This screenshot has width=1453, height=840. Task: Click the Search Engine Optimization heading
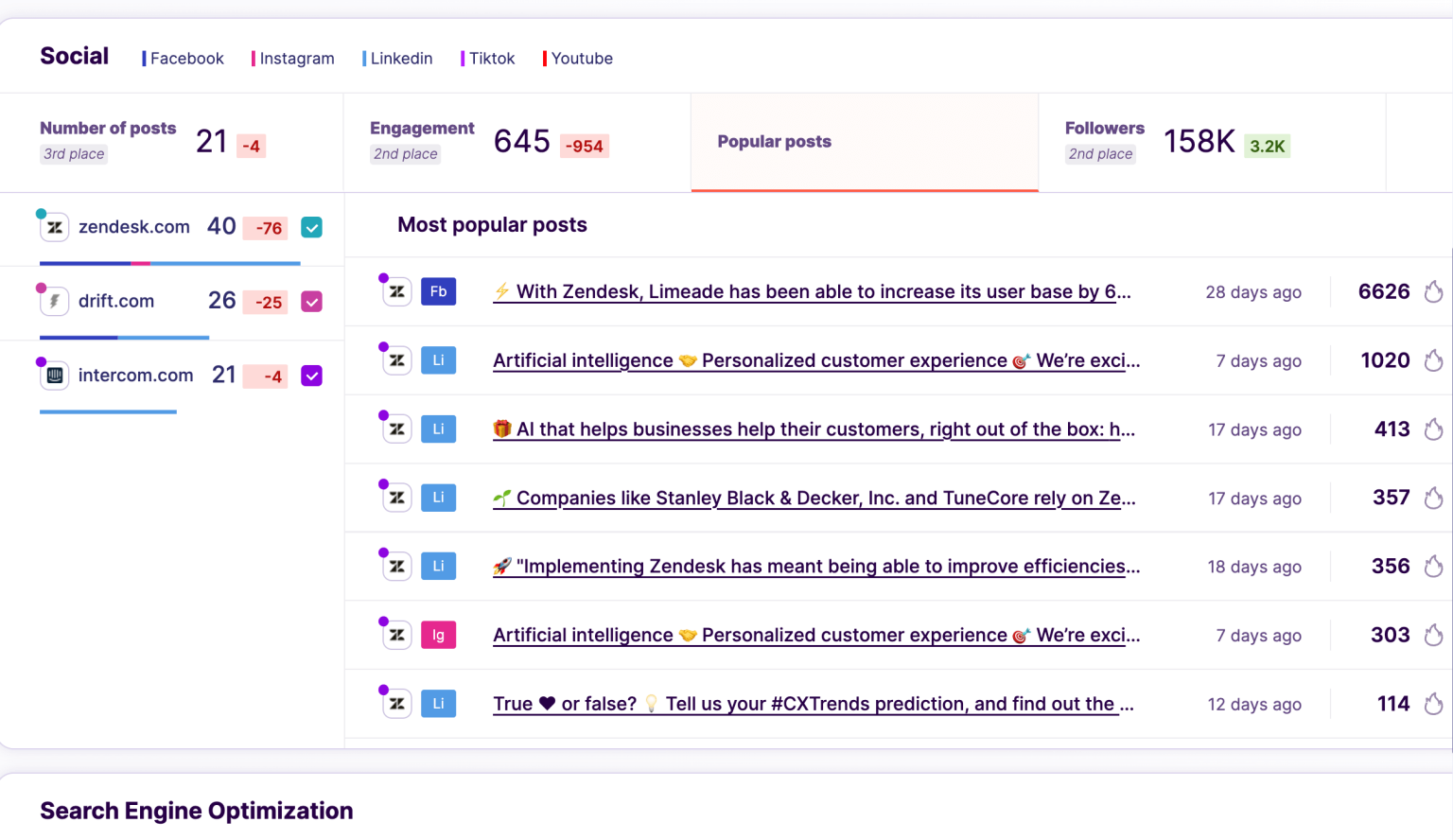tap(196, 811)
